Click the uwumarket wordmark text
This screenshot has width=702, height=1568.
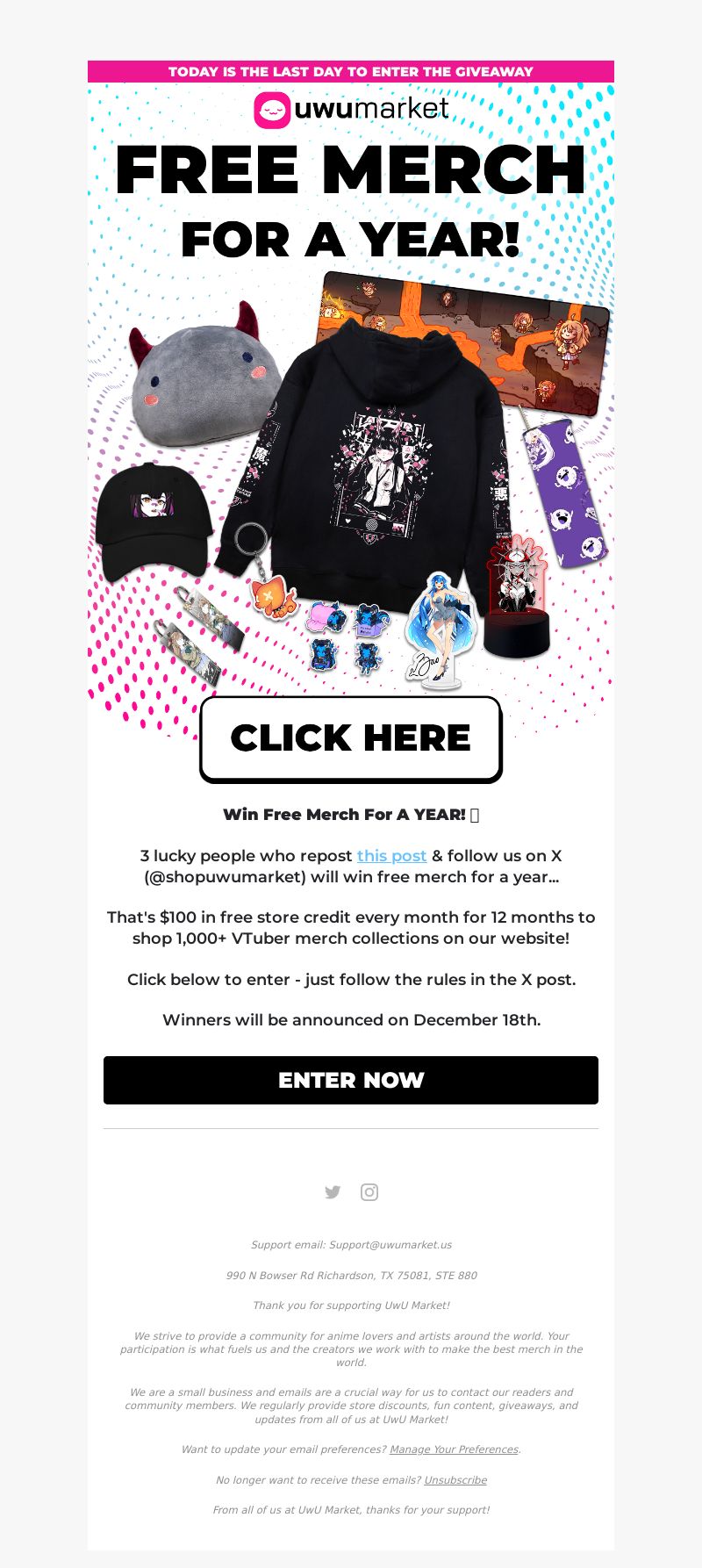click(x=371, y=110)
